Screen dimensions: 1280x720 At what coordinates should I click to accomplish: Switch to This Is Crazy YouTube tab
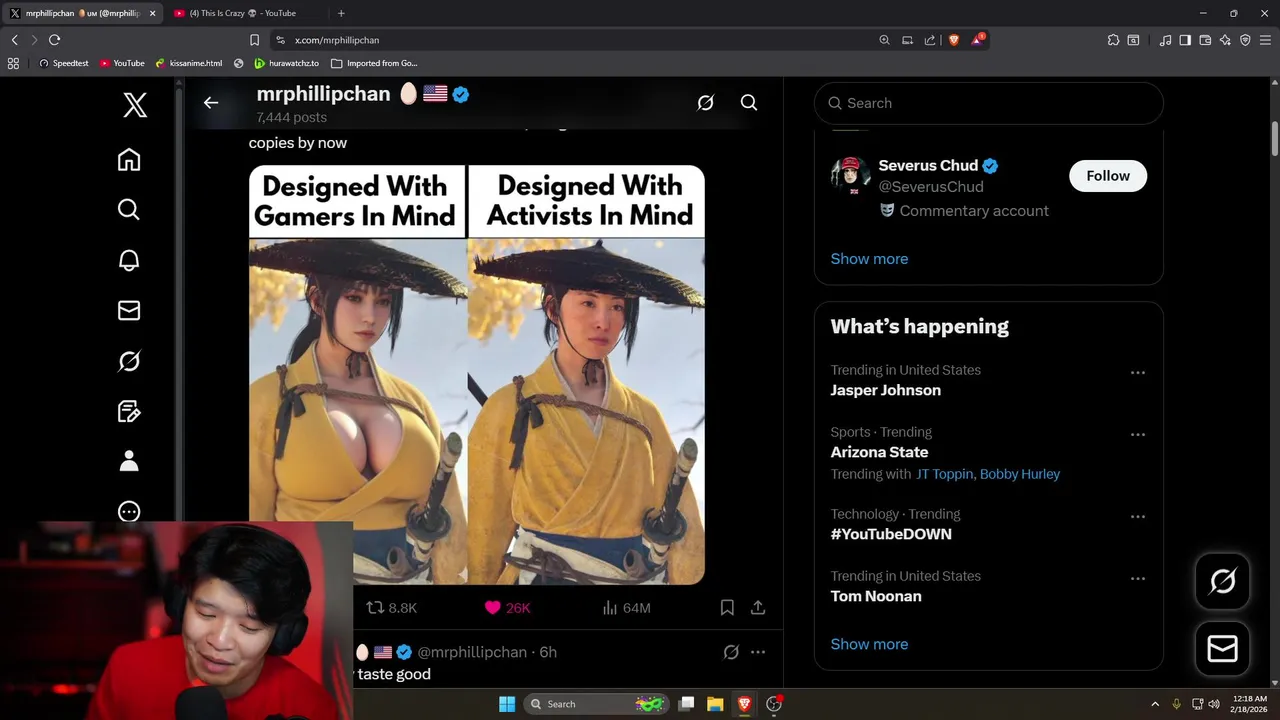[x=245, y=13]
